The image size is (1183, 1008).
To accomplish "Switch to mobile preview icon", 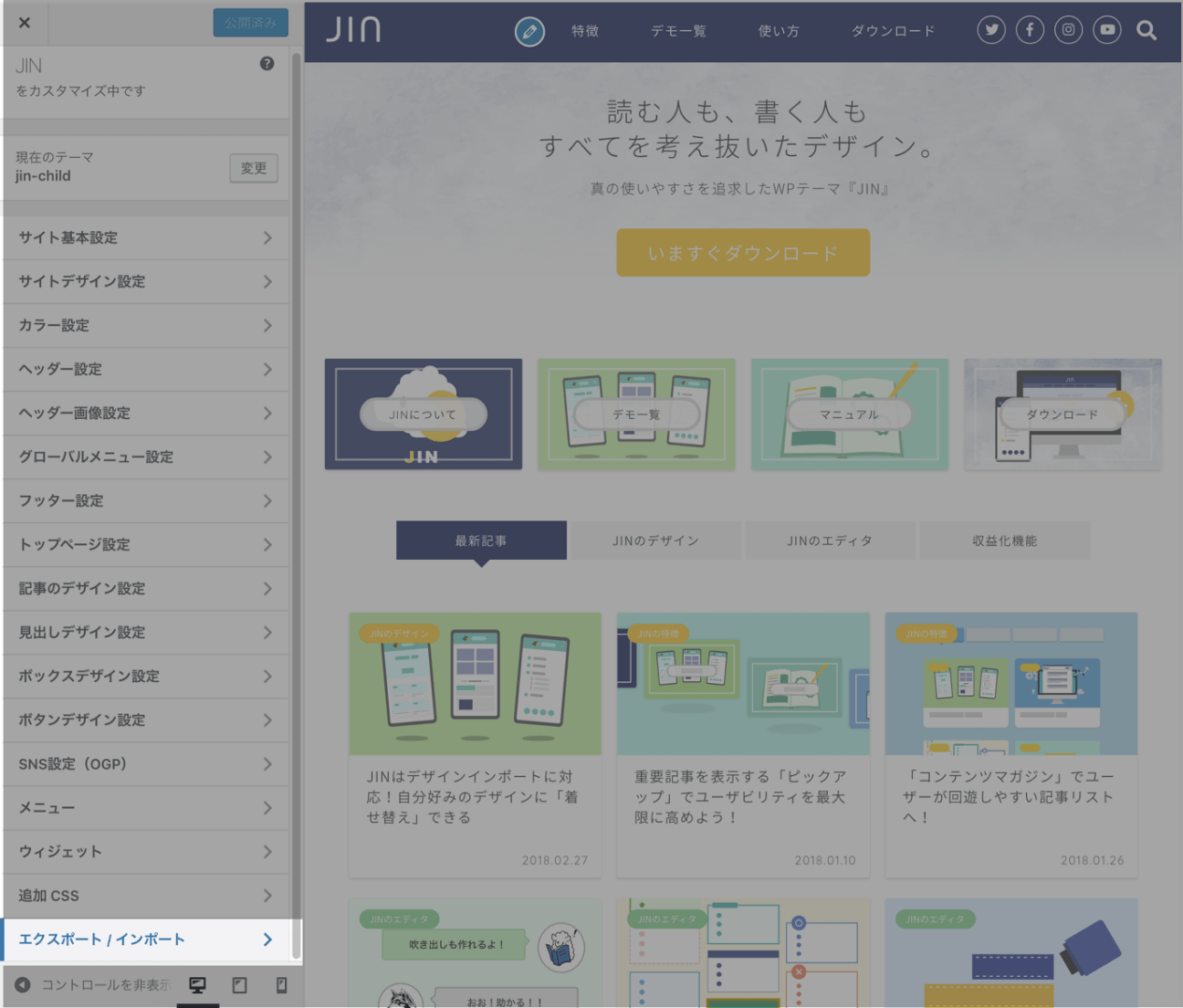I will (x=281, y=985).
